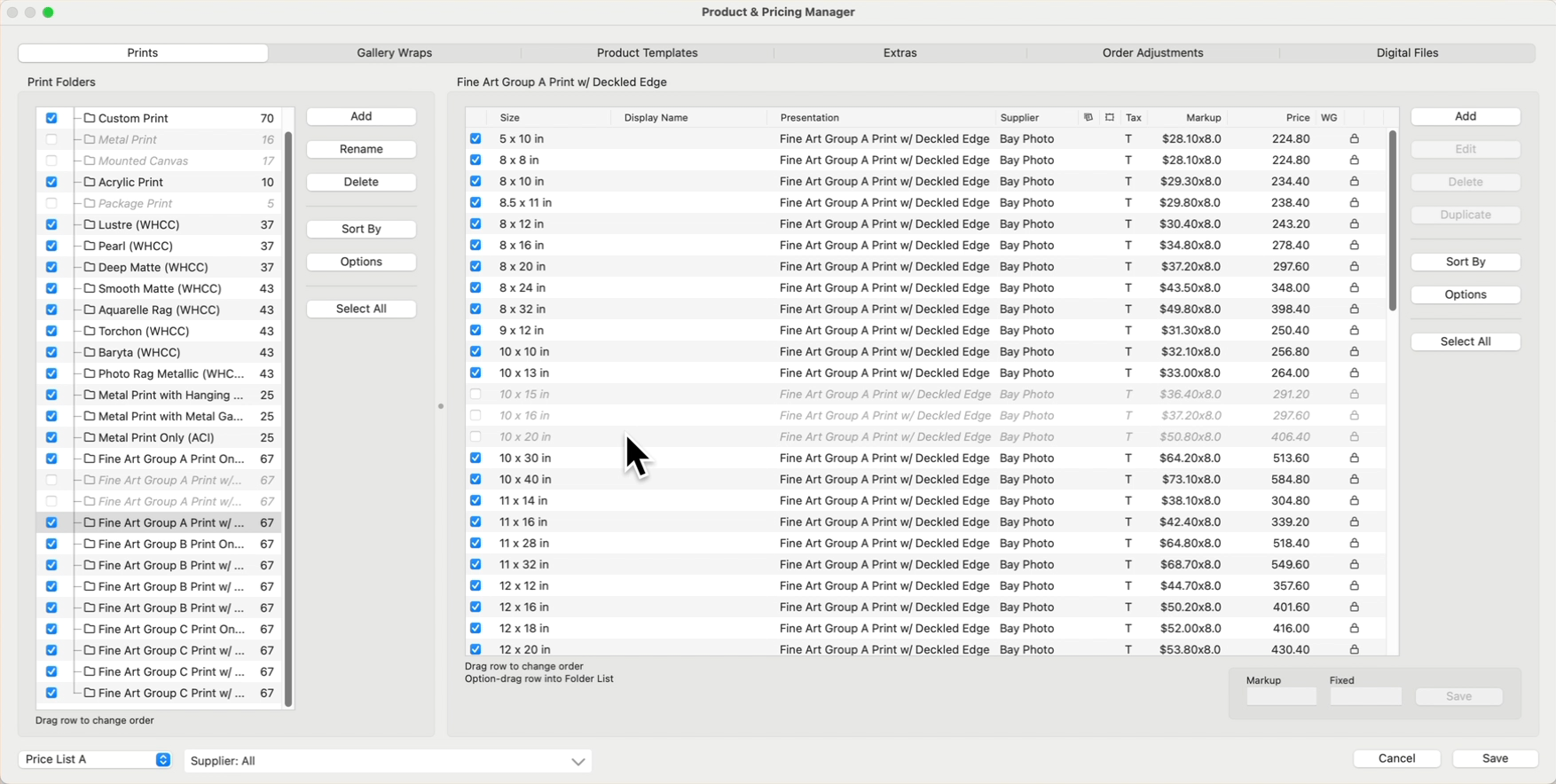
Task: Click the crop frame column header icon
Action: pyautogui.click(x=1109, y=117)
